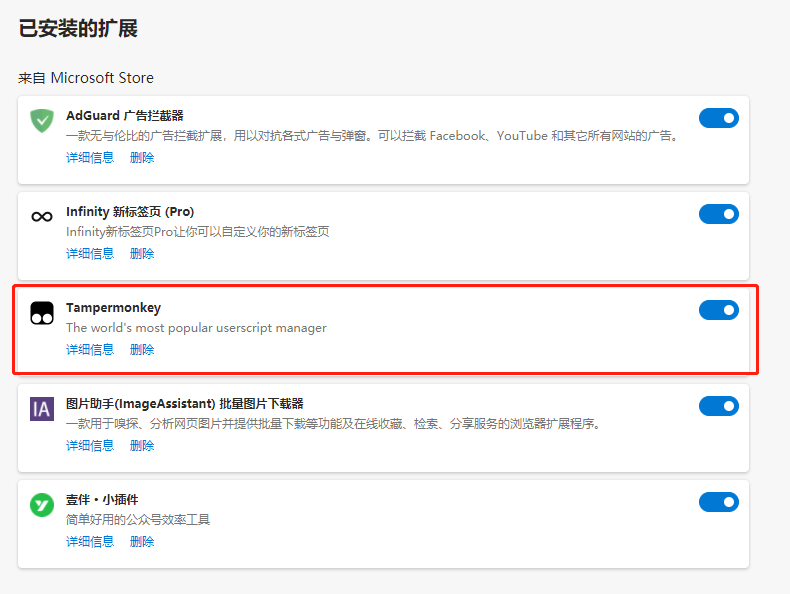Click the AdGuard green shield icon

point(42,121)
